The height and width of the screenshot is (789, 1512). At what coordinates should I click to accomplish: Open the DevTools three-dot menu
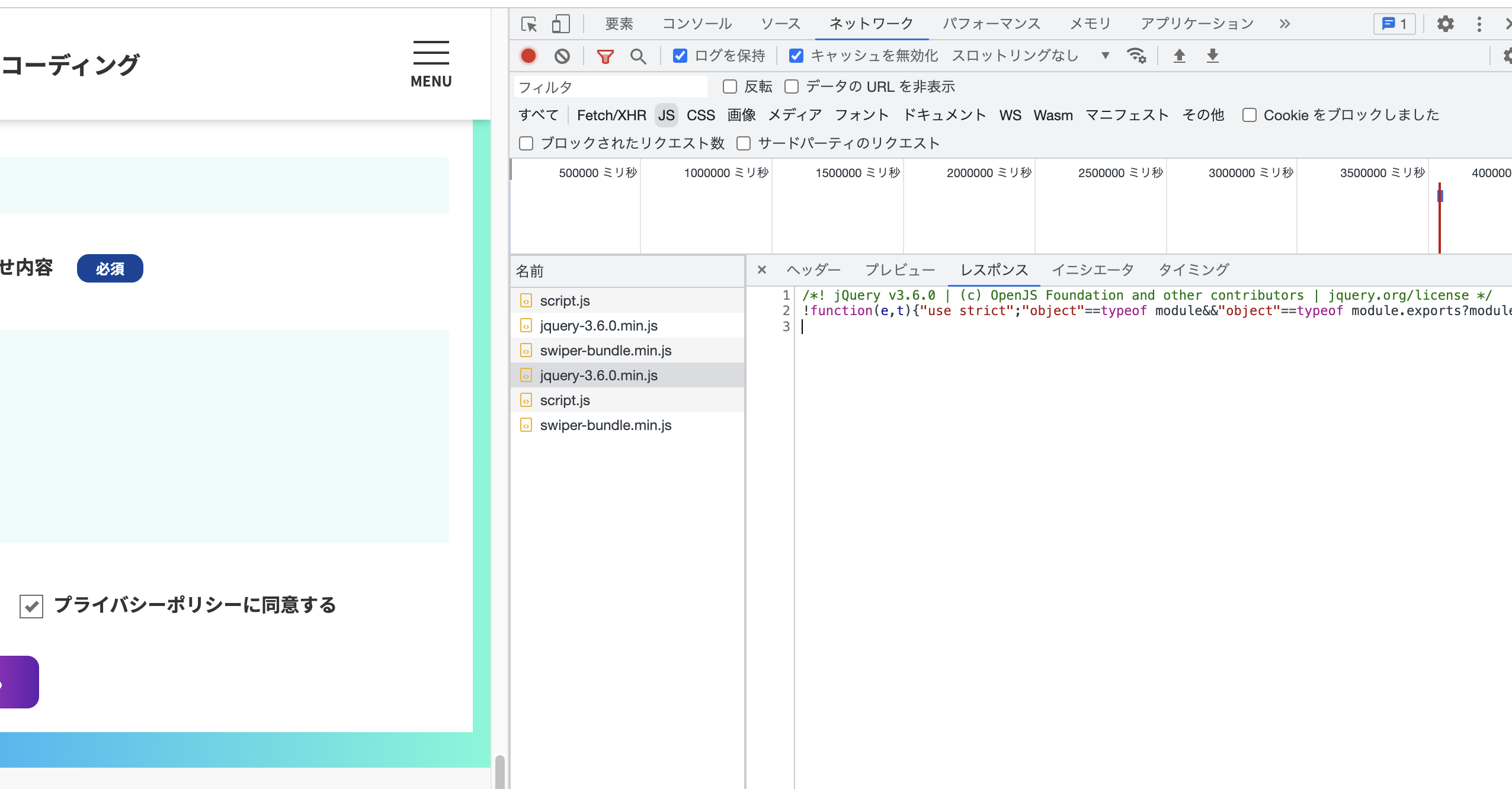click(1479, 24)
